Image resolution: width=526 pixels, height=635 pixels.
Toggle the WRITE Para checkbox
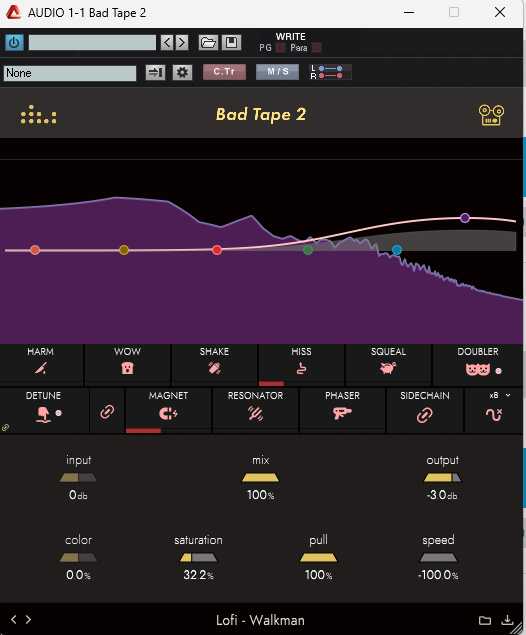[x=317, y=48]
